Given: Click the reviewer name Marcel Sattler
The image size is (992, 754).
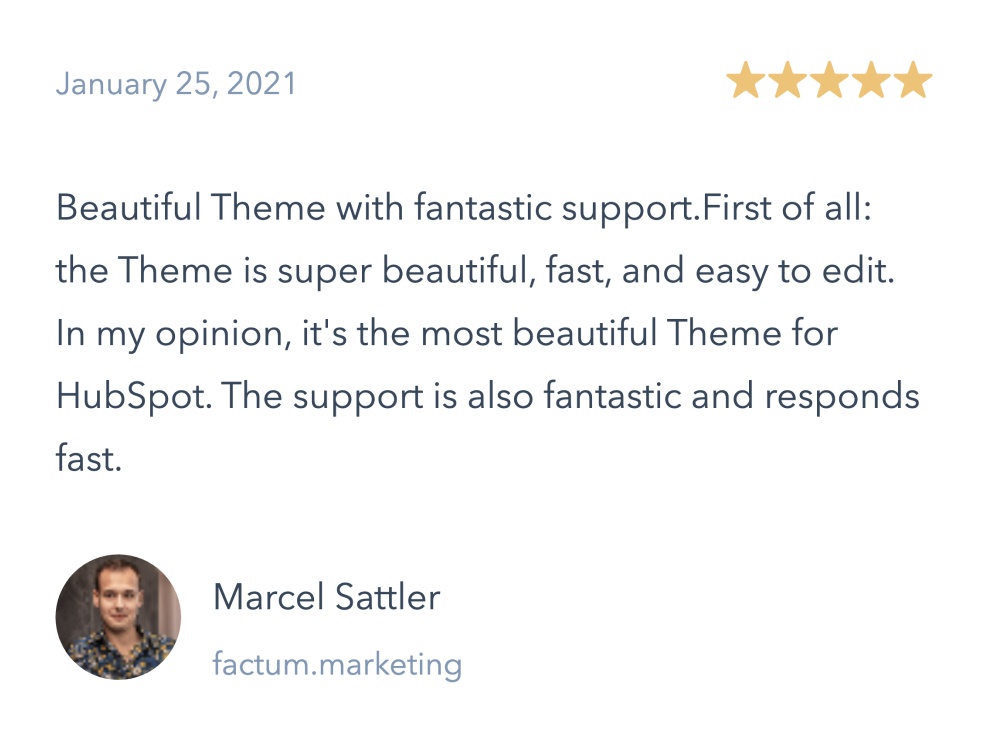Looking at the screenshot, I should click(x=326, y=596).
